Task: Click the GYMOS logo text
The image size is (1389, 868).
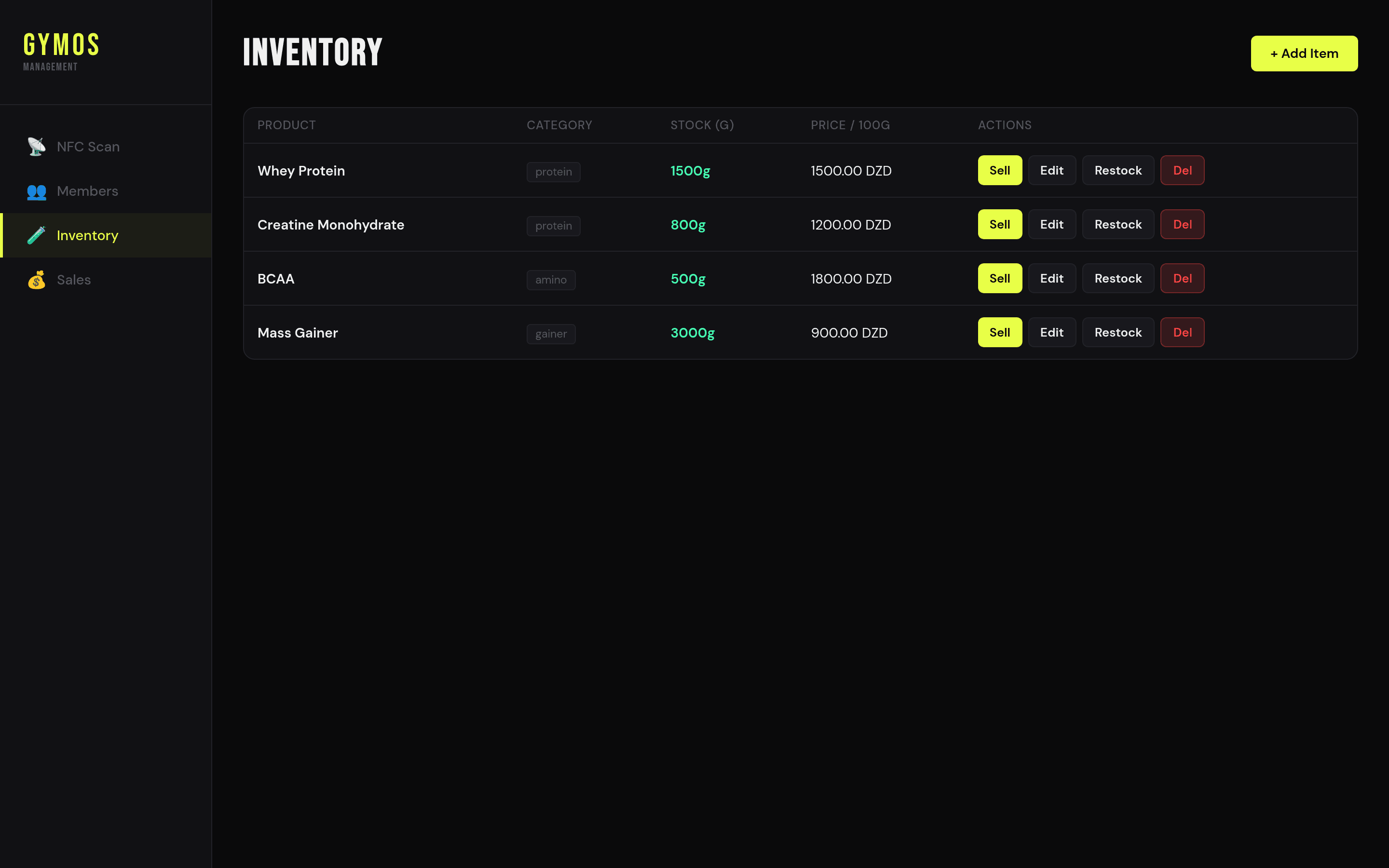Action: click(x=61, y=45)
